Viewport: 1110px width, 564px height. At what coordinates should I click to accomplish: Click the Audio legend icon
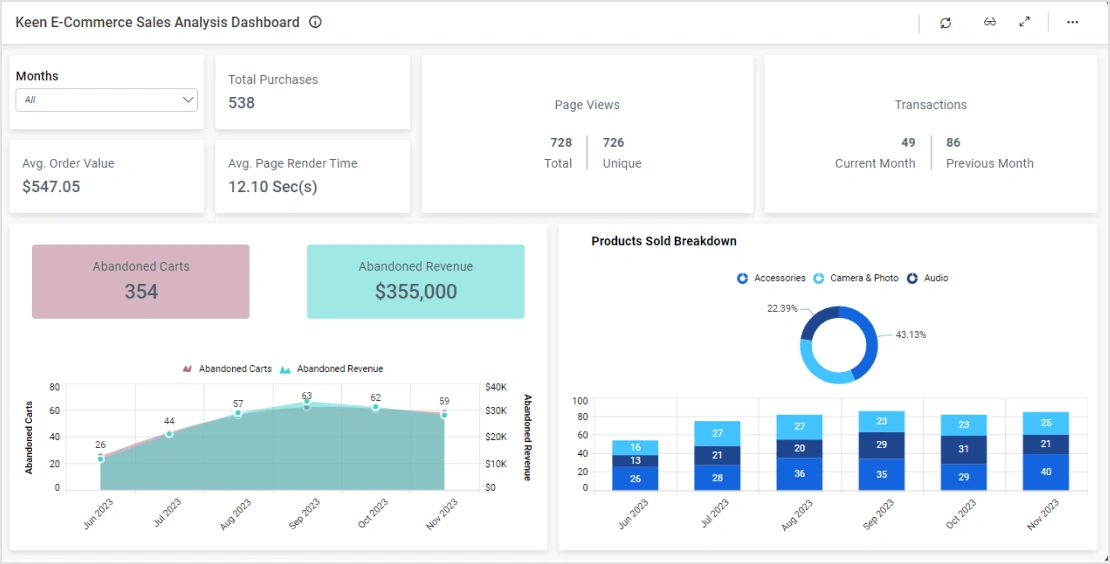point(912,278)
